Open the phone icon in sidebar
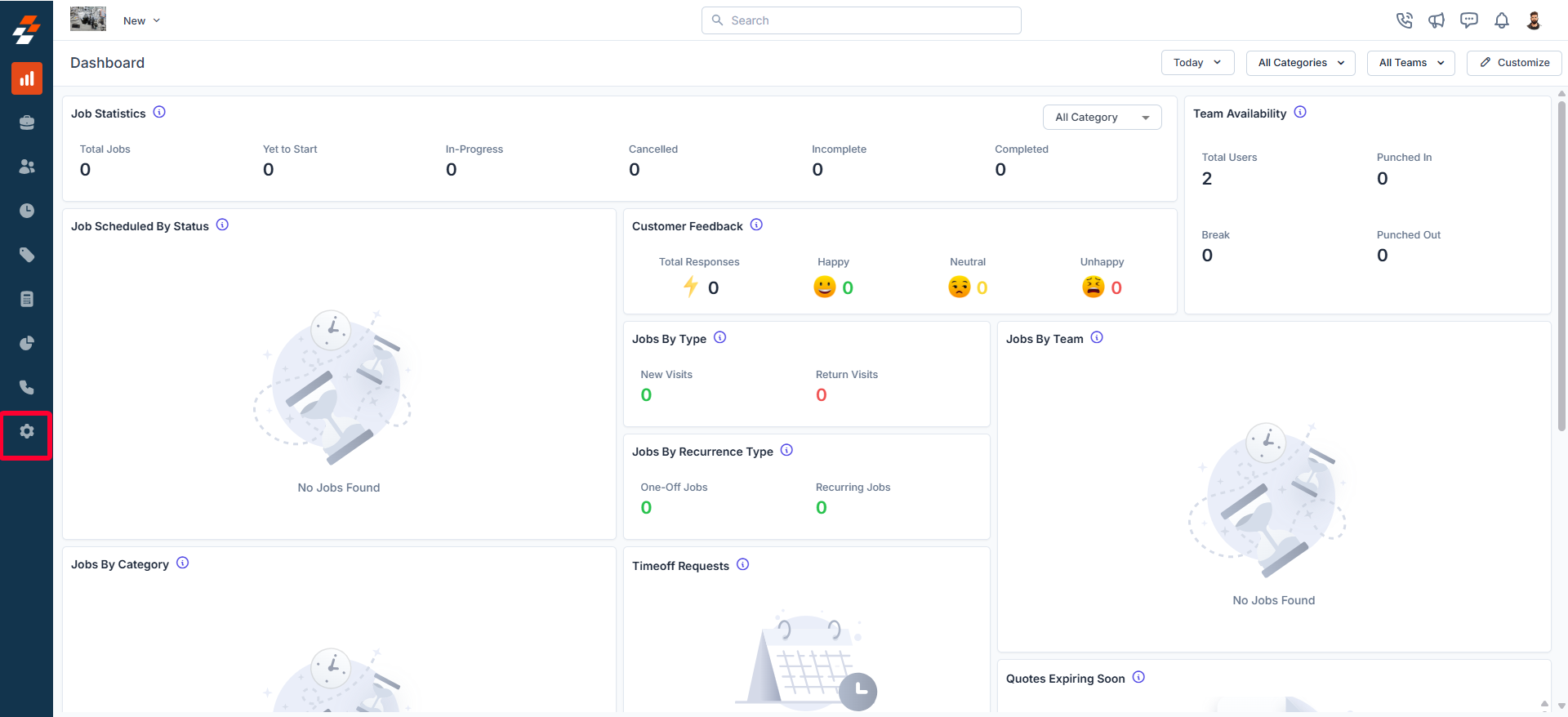The width and height of the screenshot is (1568, 717). 27,387
